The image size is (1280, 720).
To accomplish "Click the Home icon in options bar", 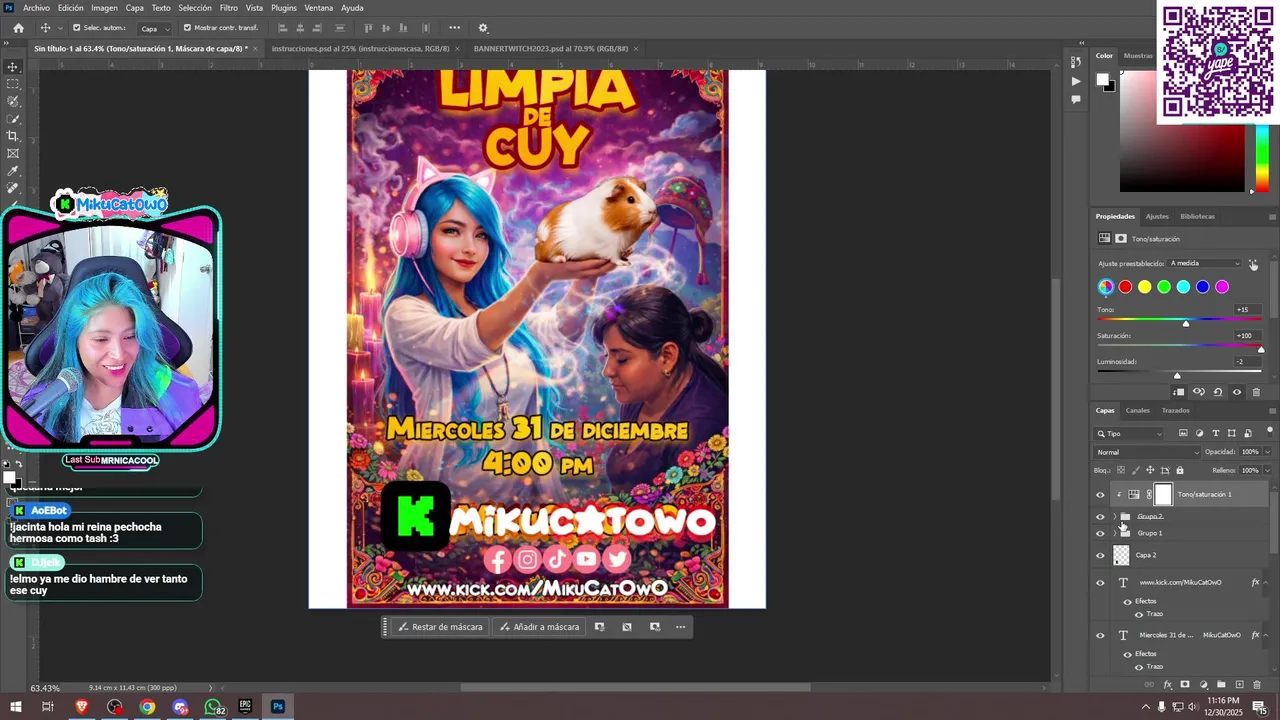I will coord(18,28).
